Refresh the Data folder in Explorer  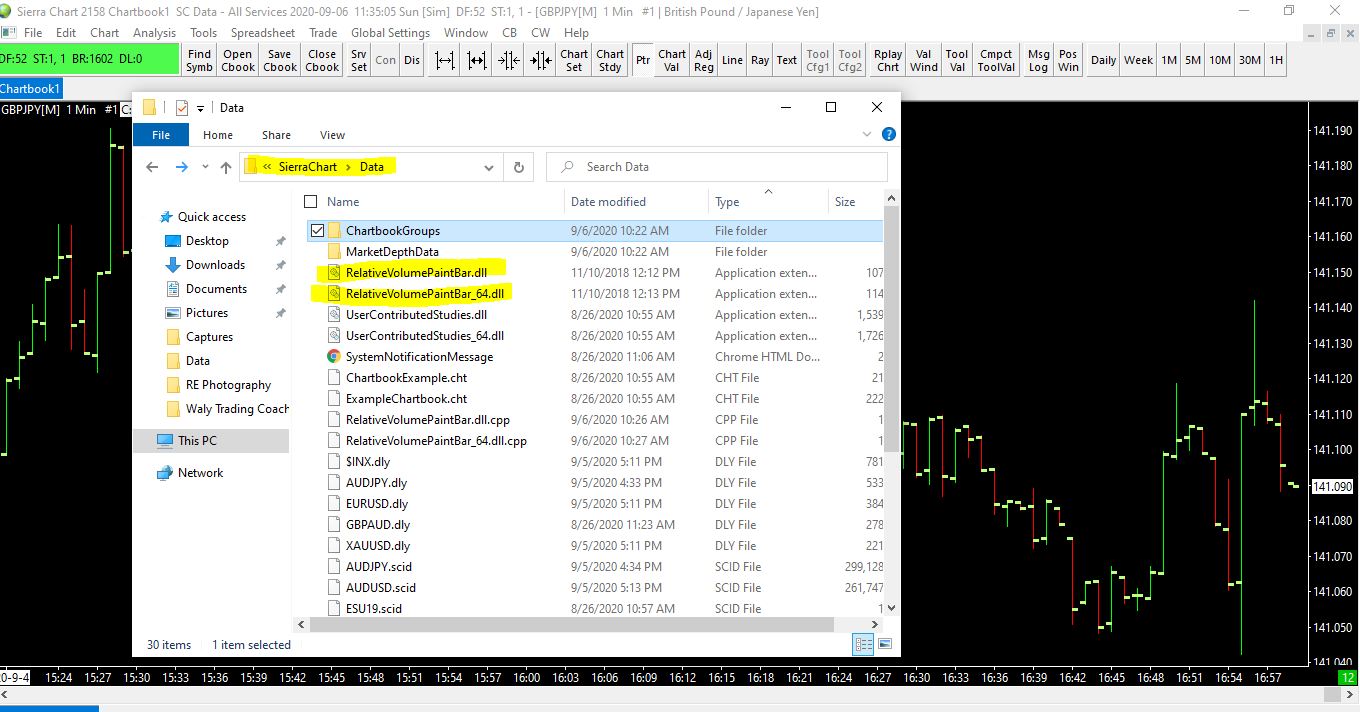coord(518,167)
